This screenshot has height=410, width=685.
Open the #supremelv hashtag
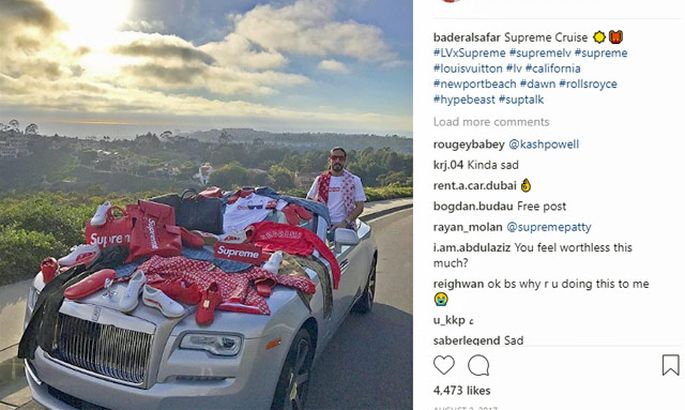pyautogui.click(x=540, y=53)
